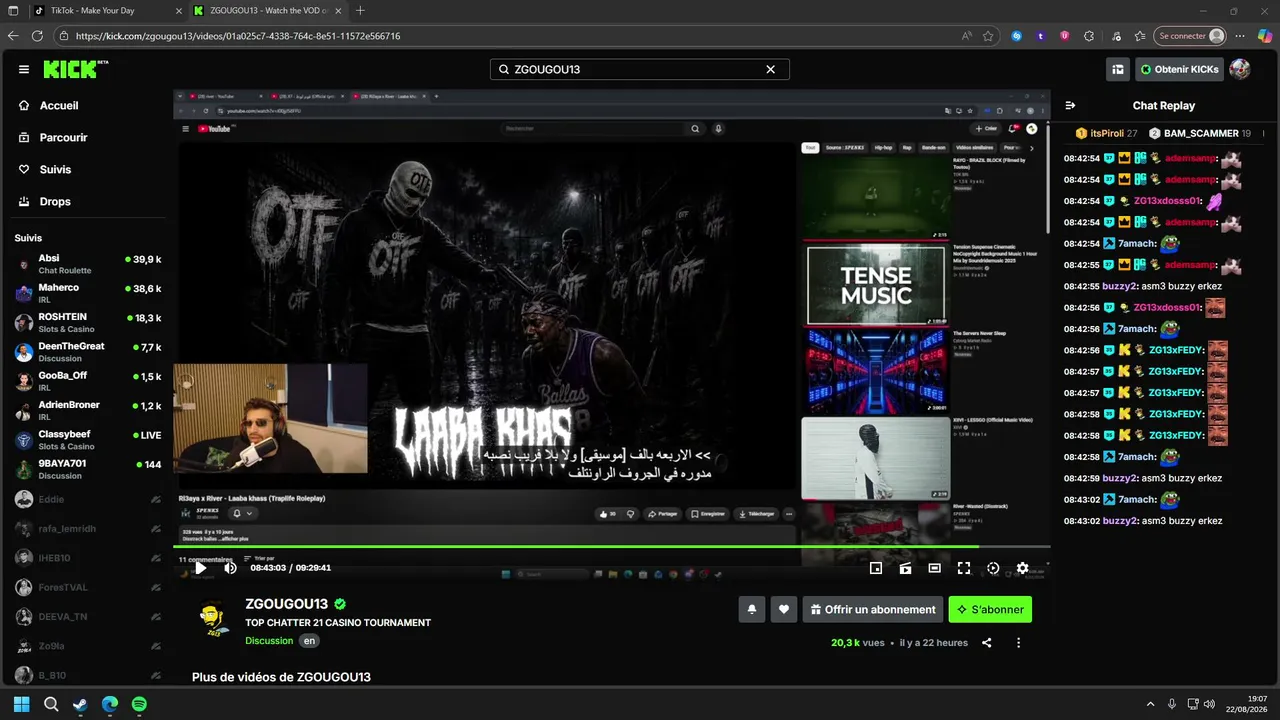1280x720 pixels.
Task: Clear the ZGOUGOU13 search query
Action: point(770,70)
